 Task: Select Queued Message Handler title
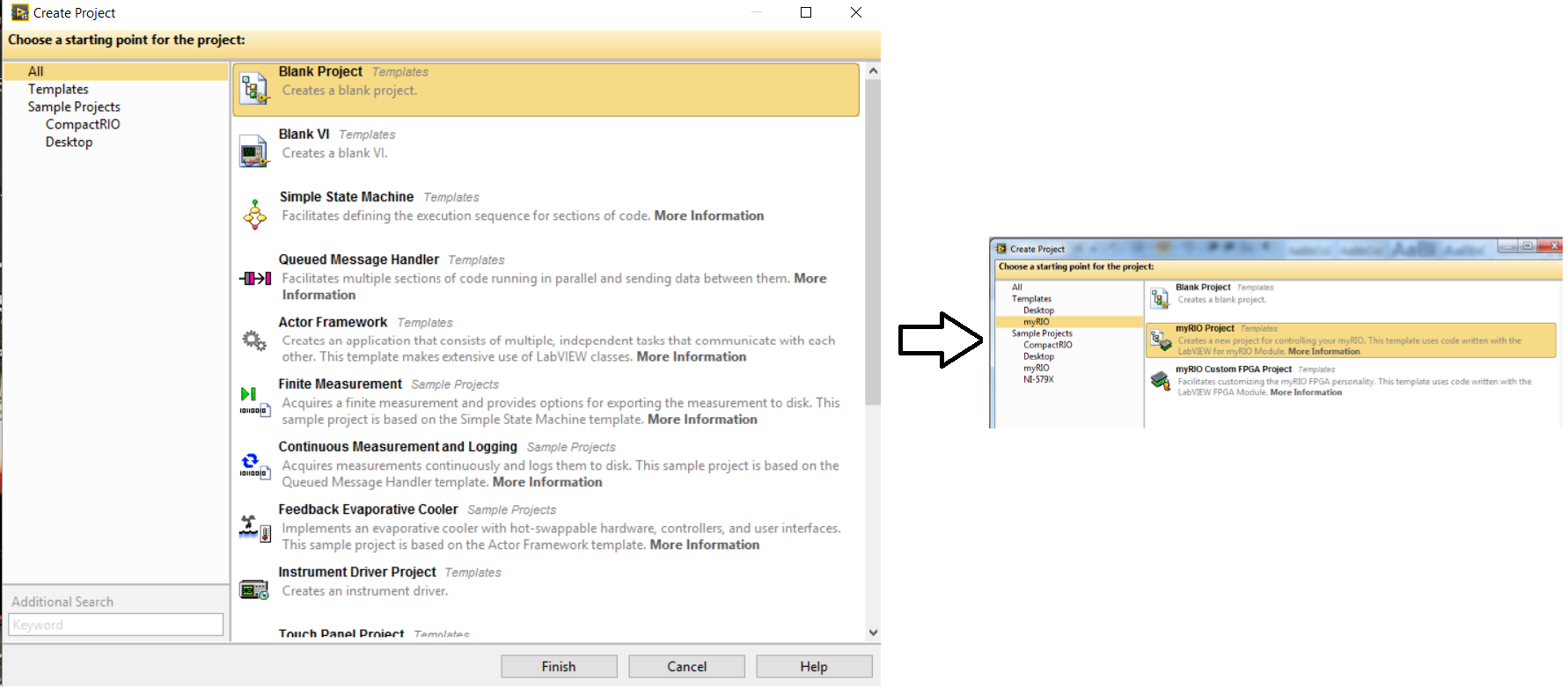pos(358,260)
